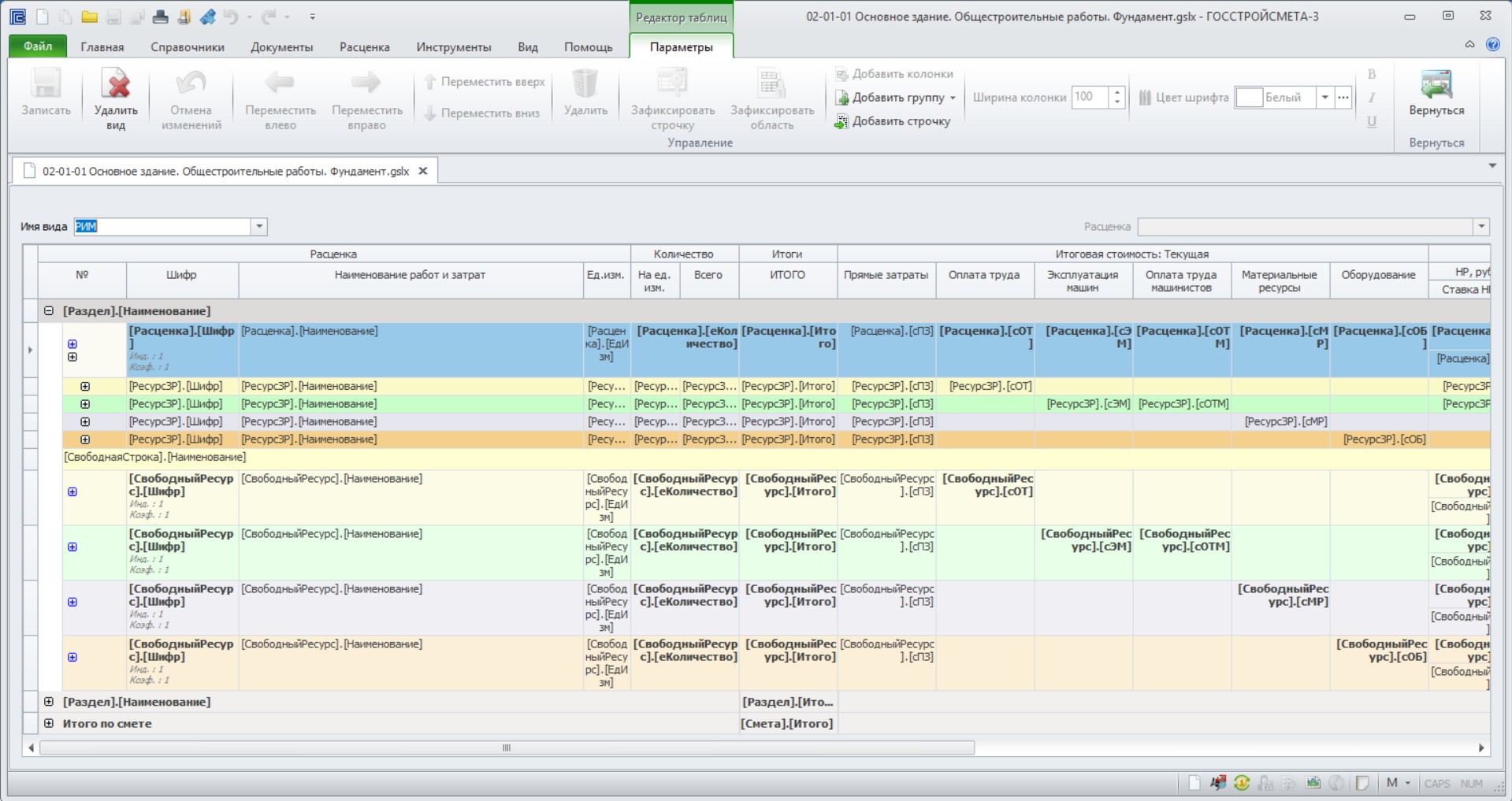
Task: Switch to the Инструменты ribbon tab
Action: (x=454, y=47)
